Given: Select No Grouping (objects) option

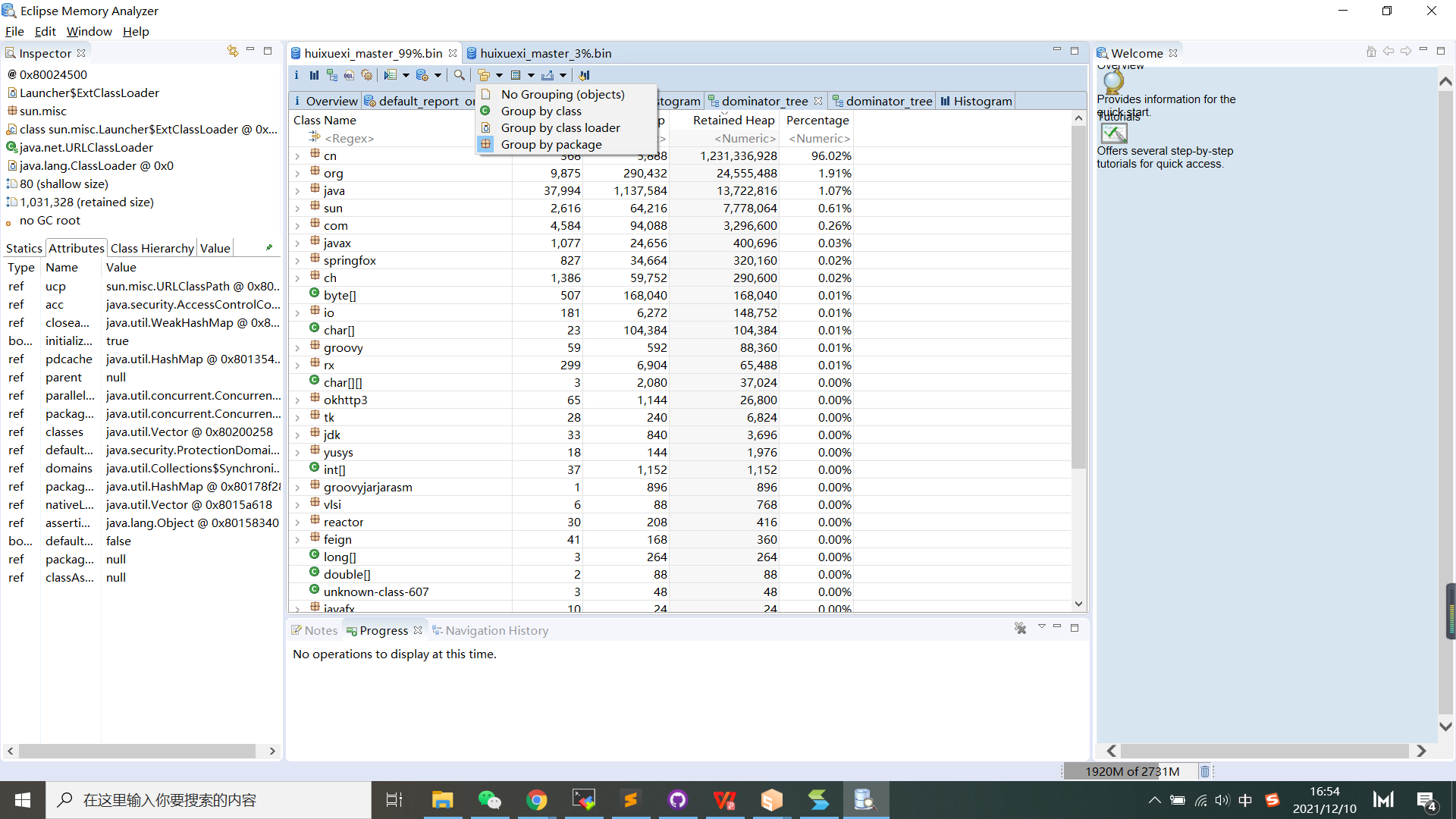Looking at the screenshot, I should click(562, 94).
